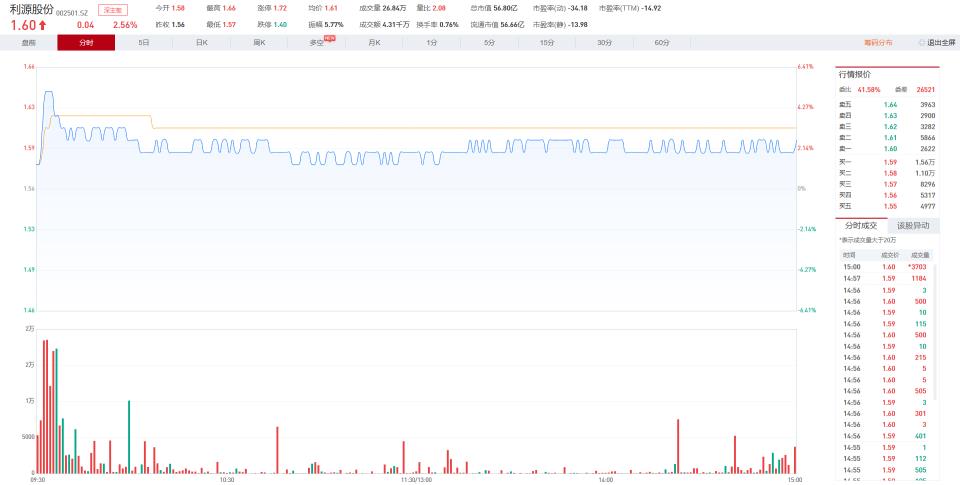Switch to the 分时成交 trades tab
Screen dimensions: 960x485
click(861, 226)
